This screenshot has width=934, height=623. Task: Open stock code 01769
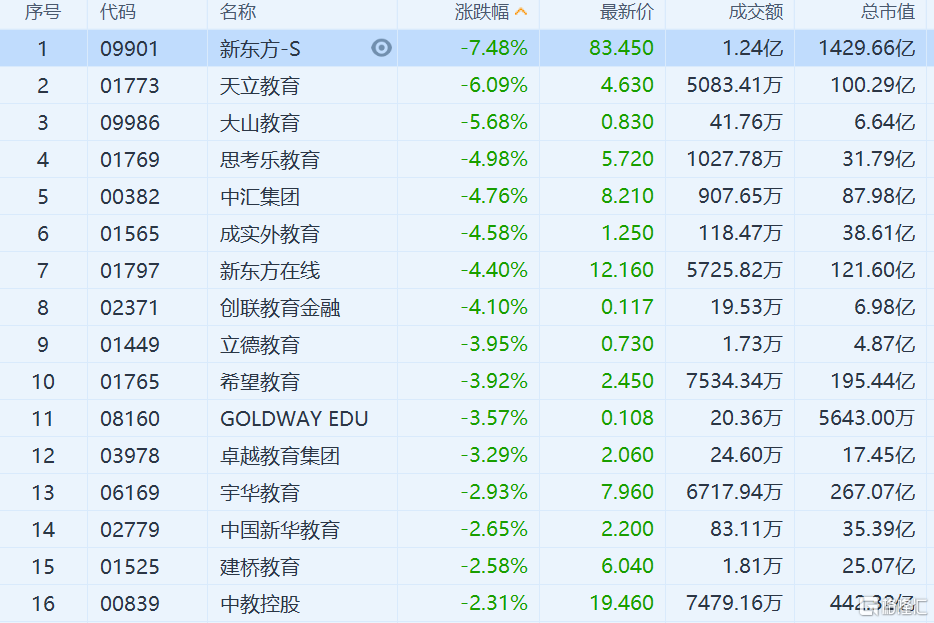pyautogui.click(x=129, y=160)
